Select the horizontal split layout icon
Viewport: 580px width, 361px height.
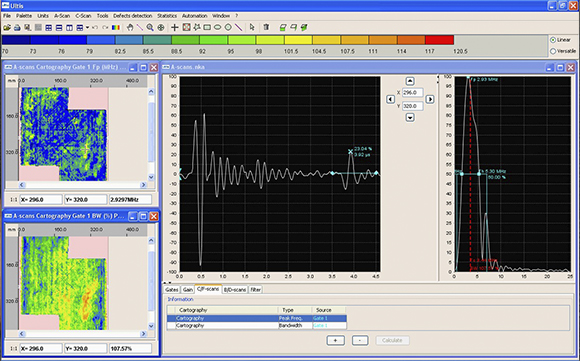(59, 27)
